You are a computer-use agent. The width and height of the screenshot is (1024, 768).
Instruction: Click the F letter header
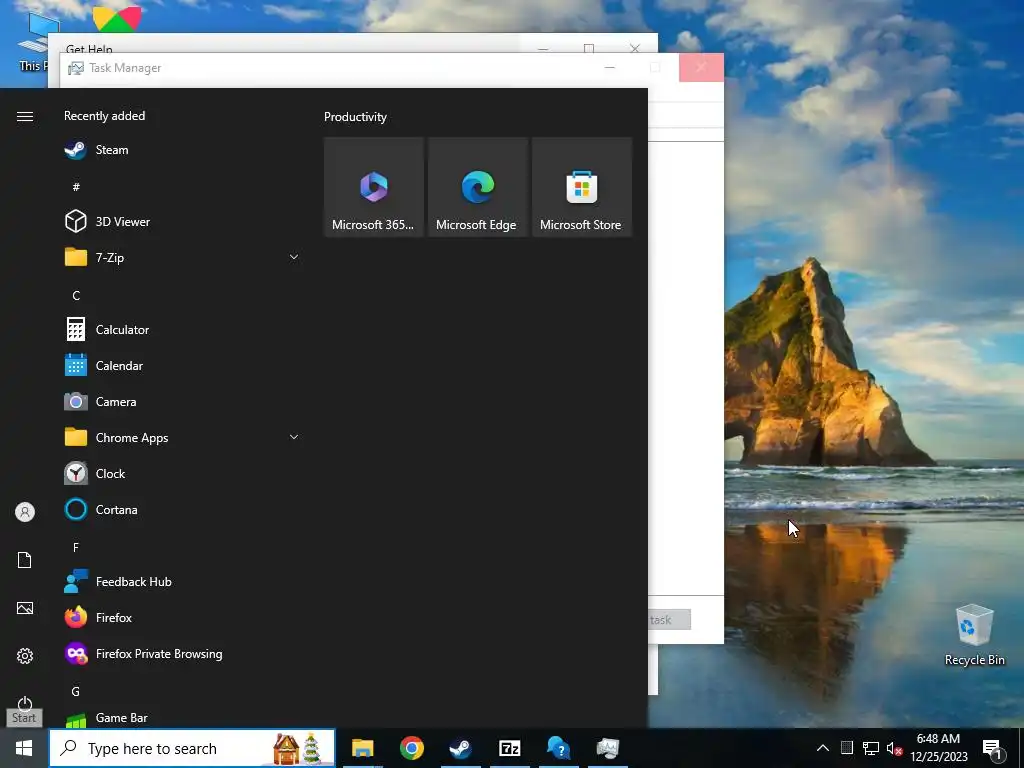[x=76, y=547]
